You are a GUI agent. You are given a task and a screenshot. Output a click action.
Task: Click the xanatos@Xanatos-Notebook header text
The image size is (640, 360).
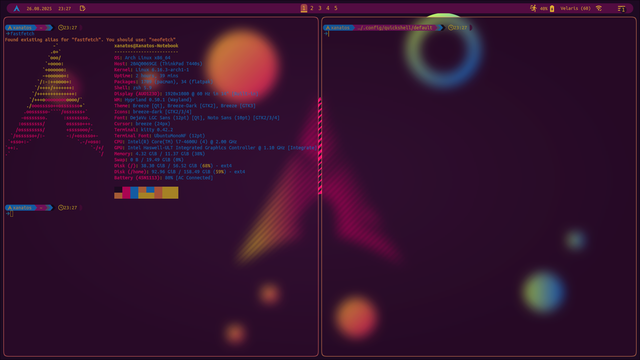[x=146, y=46]
